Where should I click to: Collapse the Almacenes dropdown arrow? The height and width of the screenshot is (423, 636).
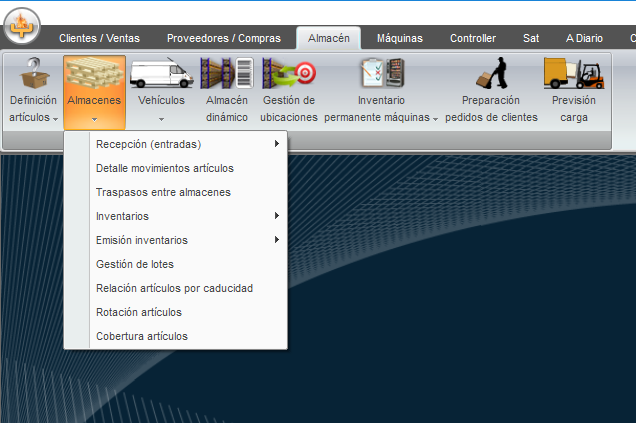tap(95, 120)
